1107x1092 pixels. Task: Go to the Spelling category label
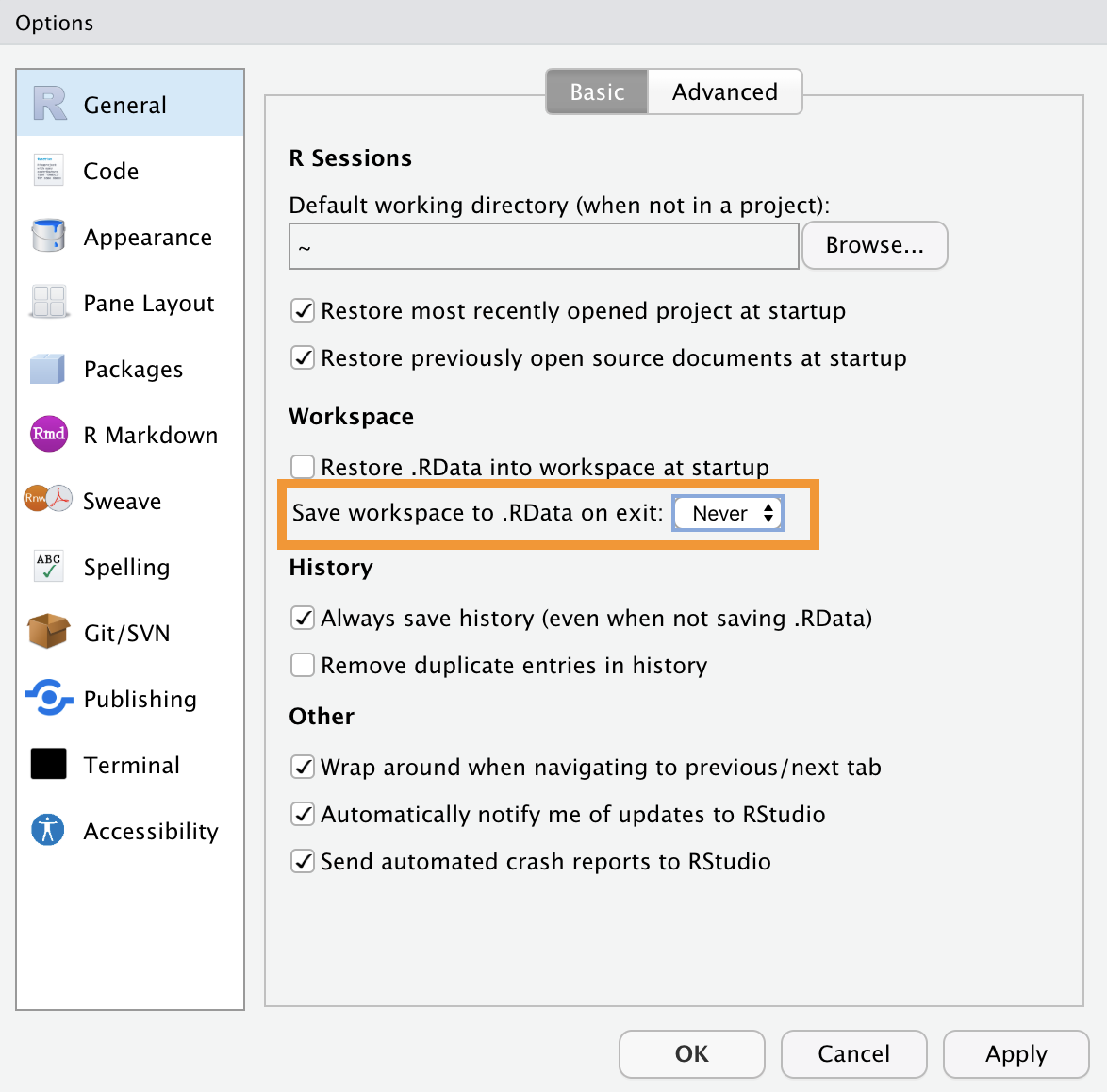tap(126, 568)
